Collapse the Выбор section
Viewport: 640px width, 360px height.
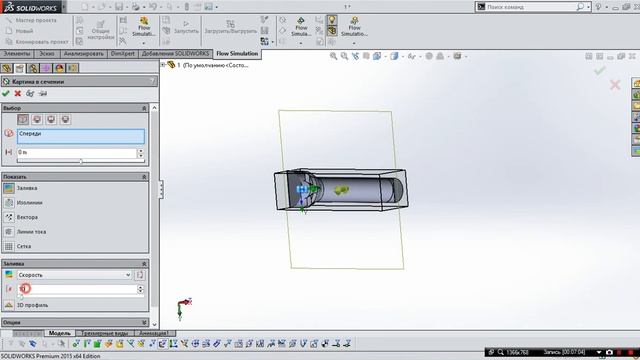(x=144, y=108)
